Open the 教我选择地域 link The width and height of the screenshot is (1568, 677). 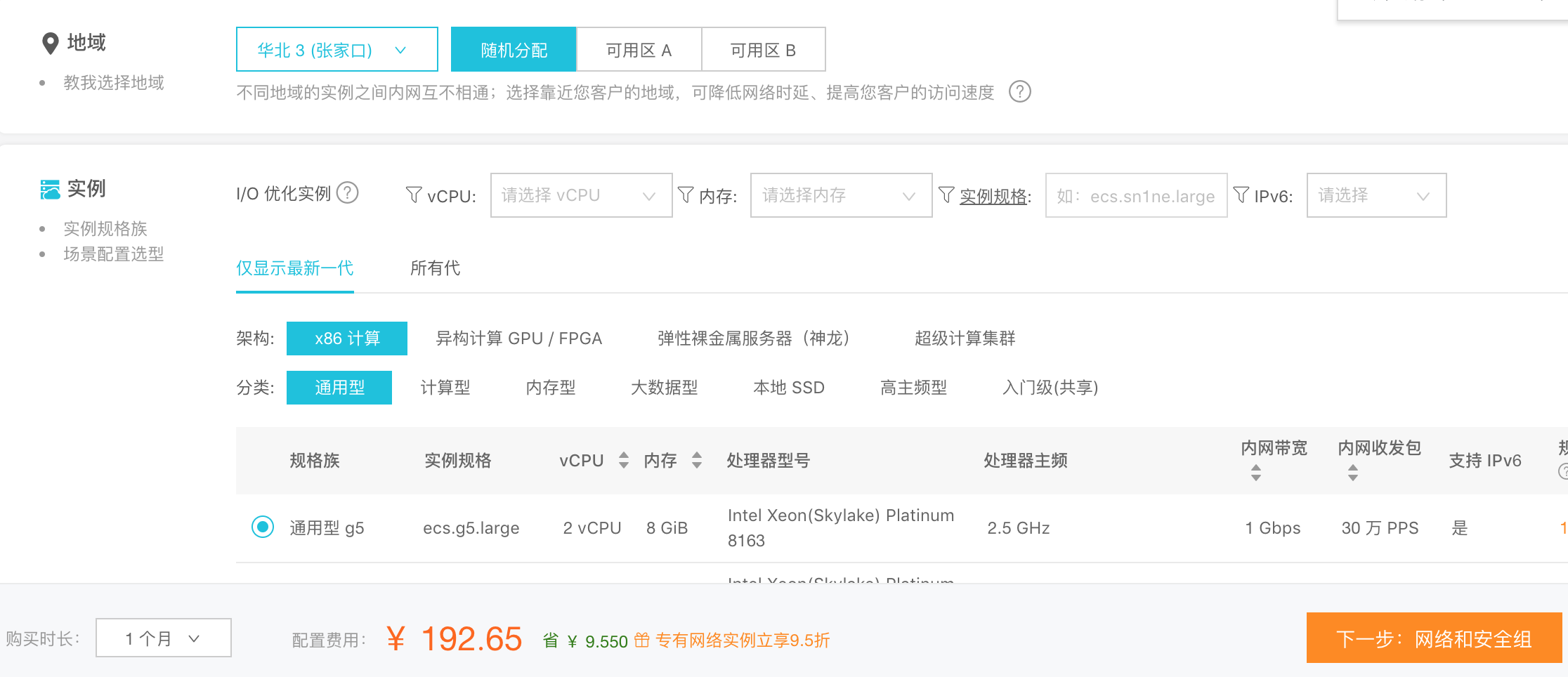coord(114,83)
